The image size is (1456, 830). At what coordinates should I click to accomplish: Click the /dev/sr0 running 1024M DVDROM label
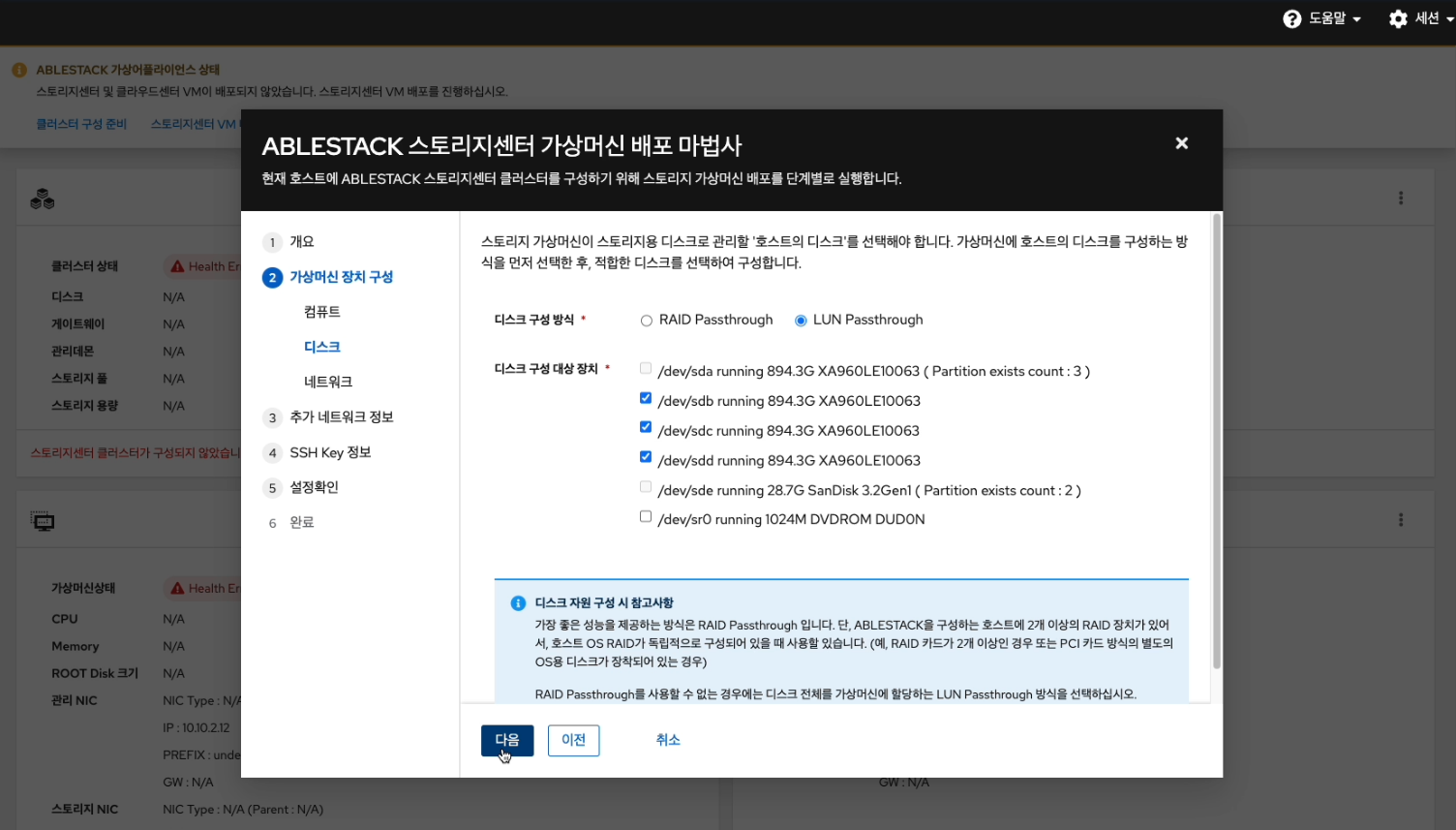coord(791,519)
